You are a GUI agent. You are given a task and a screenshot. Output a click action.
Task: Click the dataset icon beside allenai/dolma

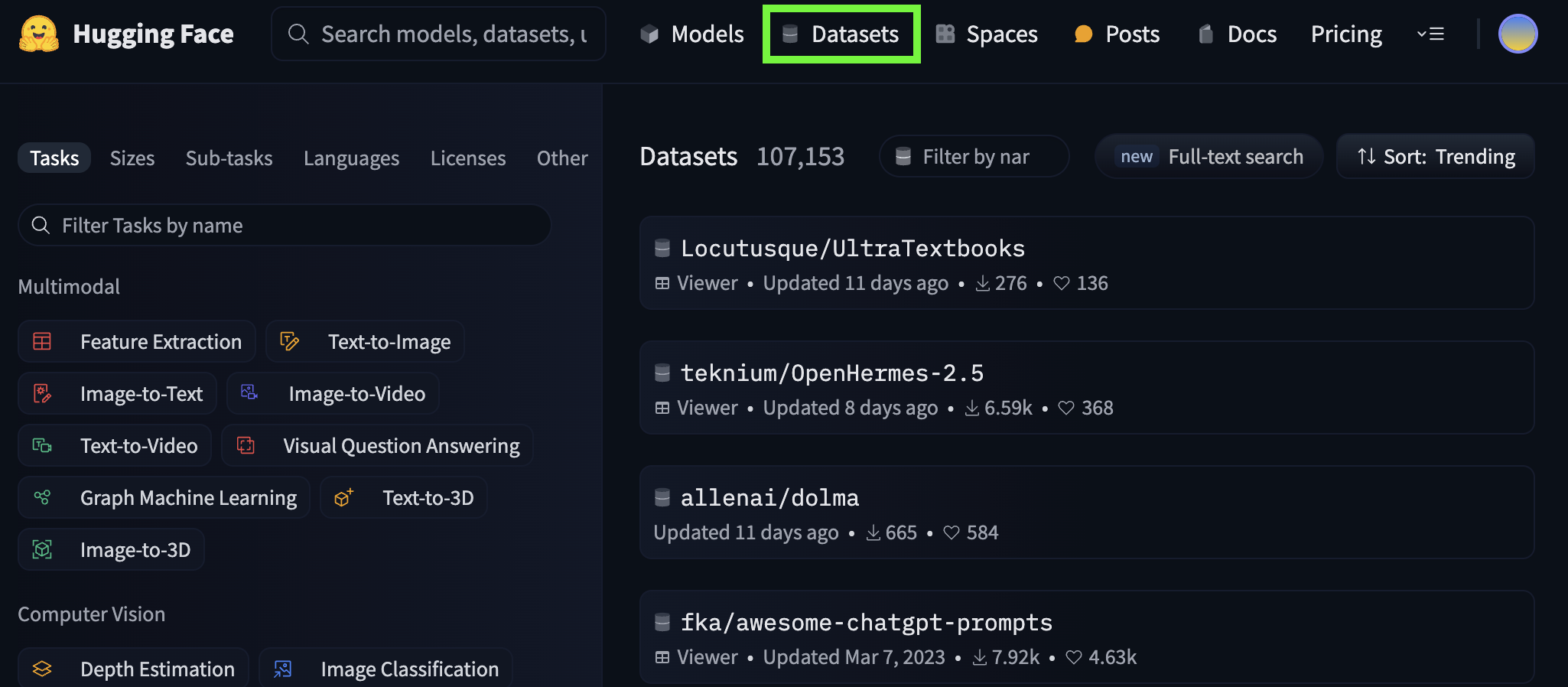click(662, 497)
